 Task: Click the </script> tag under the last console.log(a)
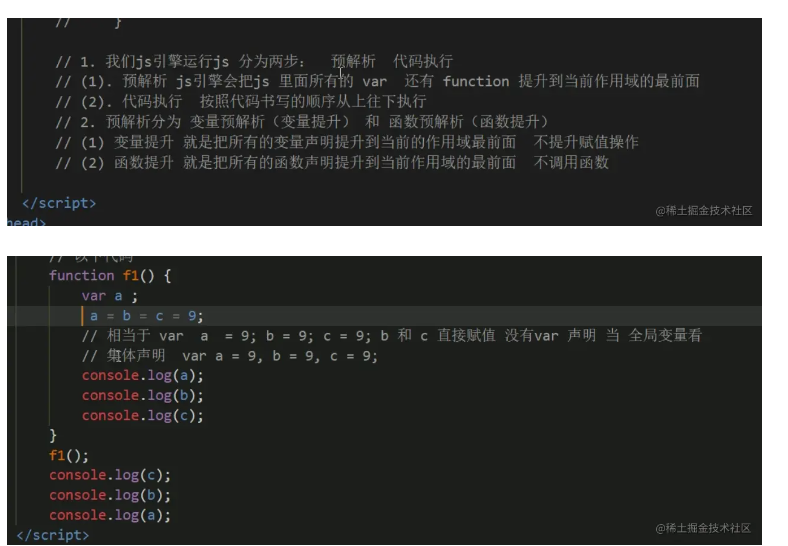coord(53,535)
